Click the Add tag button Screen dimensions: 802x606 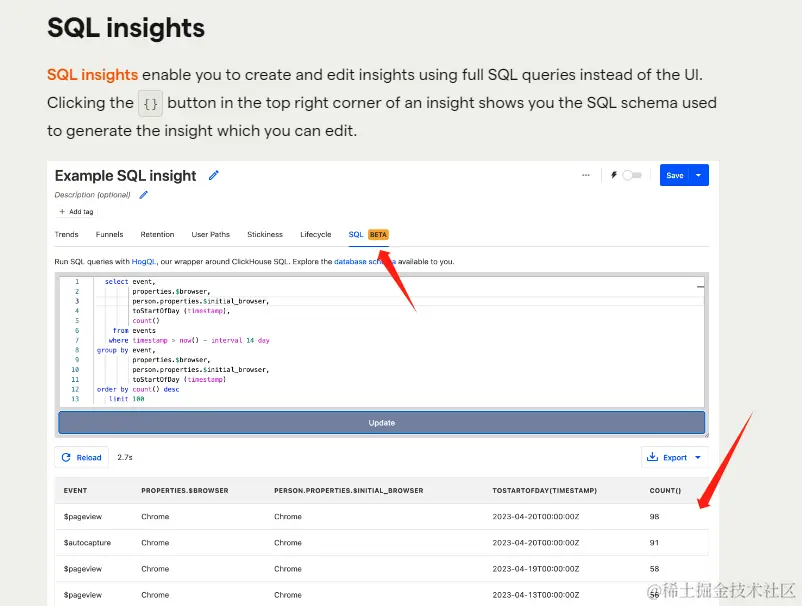76,212
